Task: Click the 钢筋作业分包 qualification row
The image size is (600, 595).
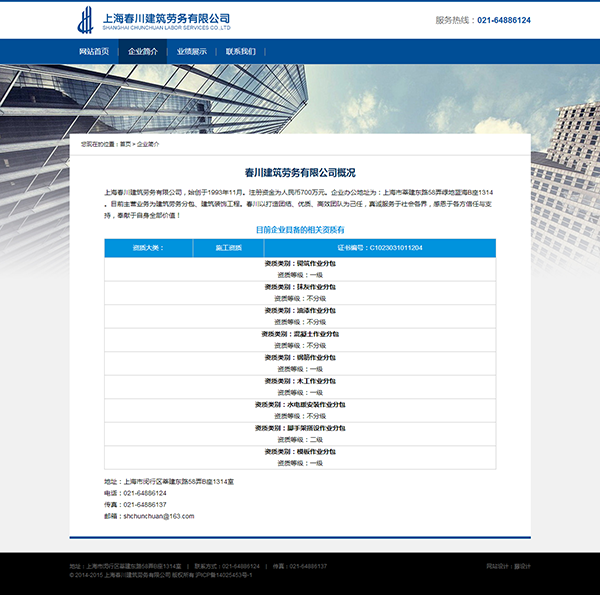Action: [300, 364]
